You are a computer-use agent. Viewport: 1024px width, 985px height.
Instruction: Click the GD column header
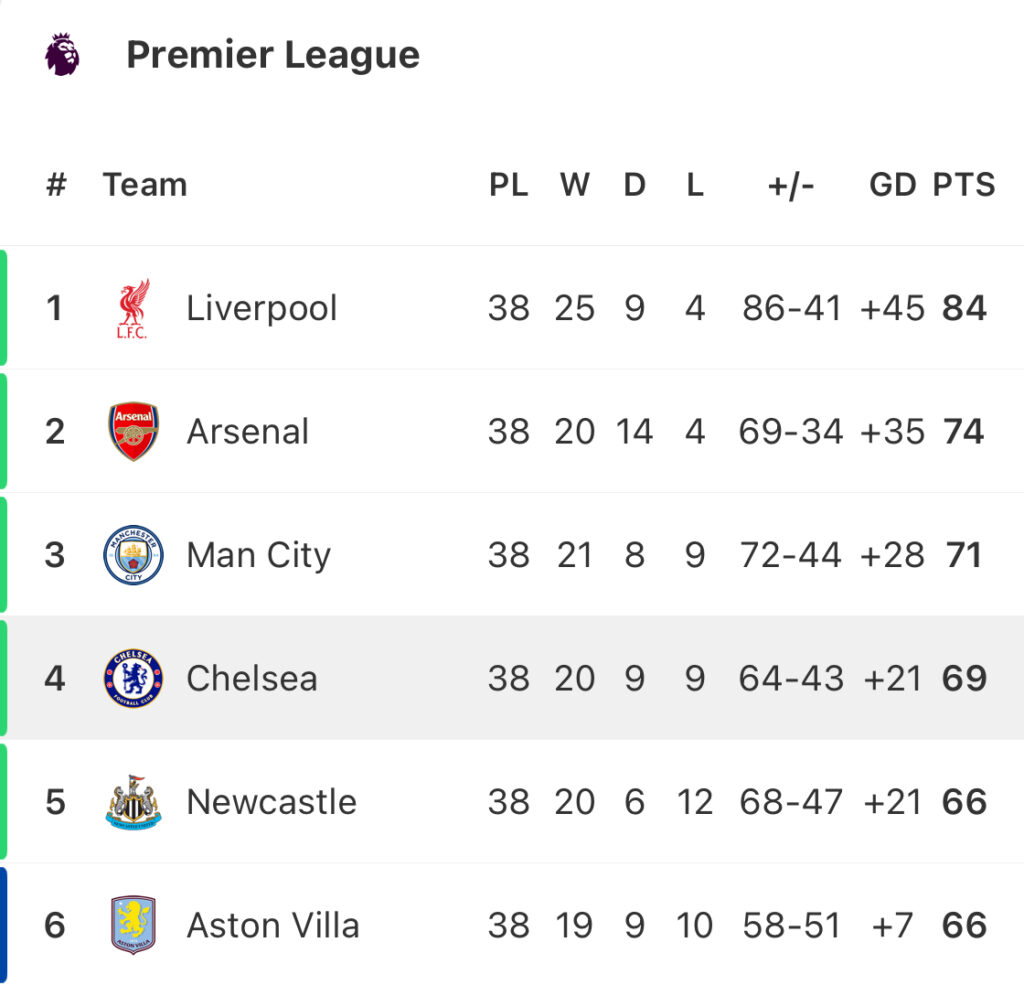point(893,185)
